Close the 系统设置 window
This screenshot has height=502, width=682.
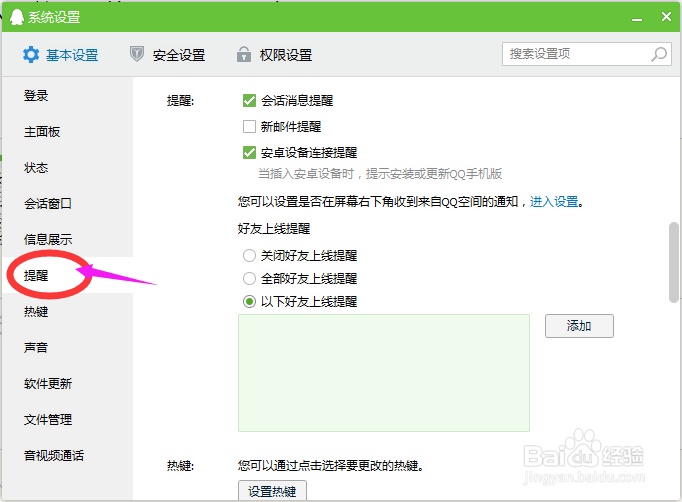(x=666, y=17)
